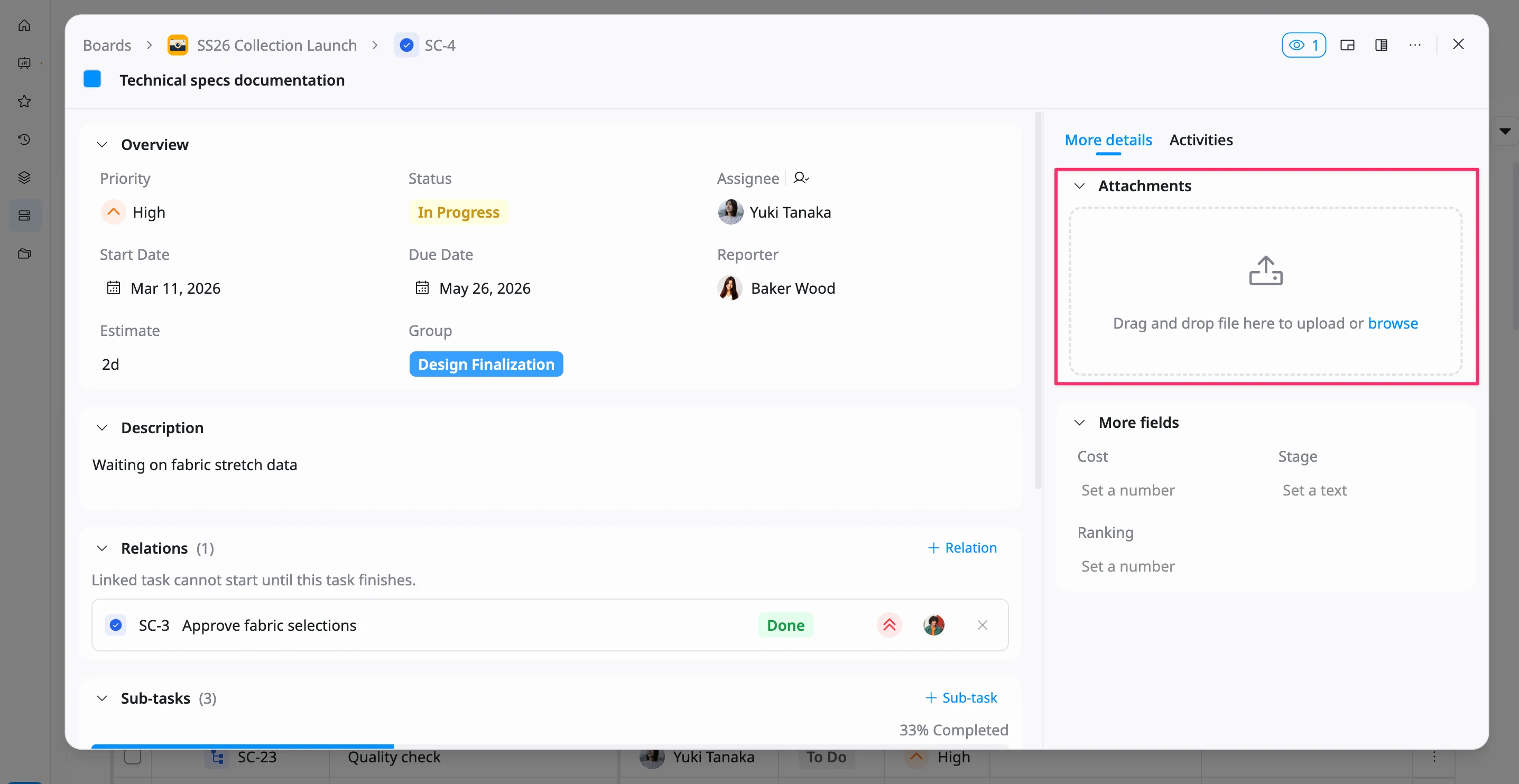Click the upload icon in Attachments
The height and width of the screenshot is (784, 1519).
coord(1265,270)
